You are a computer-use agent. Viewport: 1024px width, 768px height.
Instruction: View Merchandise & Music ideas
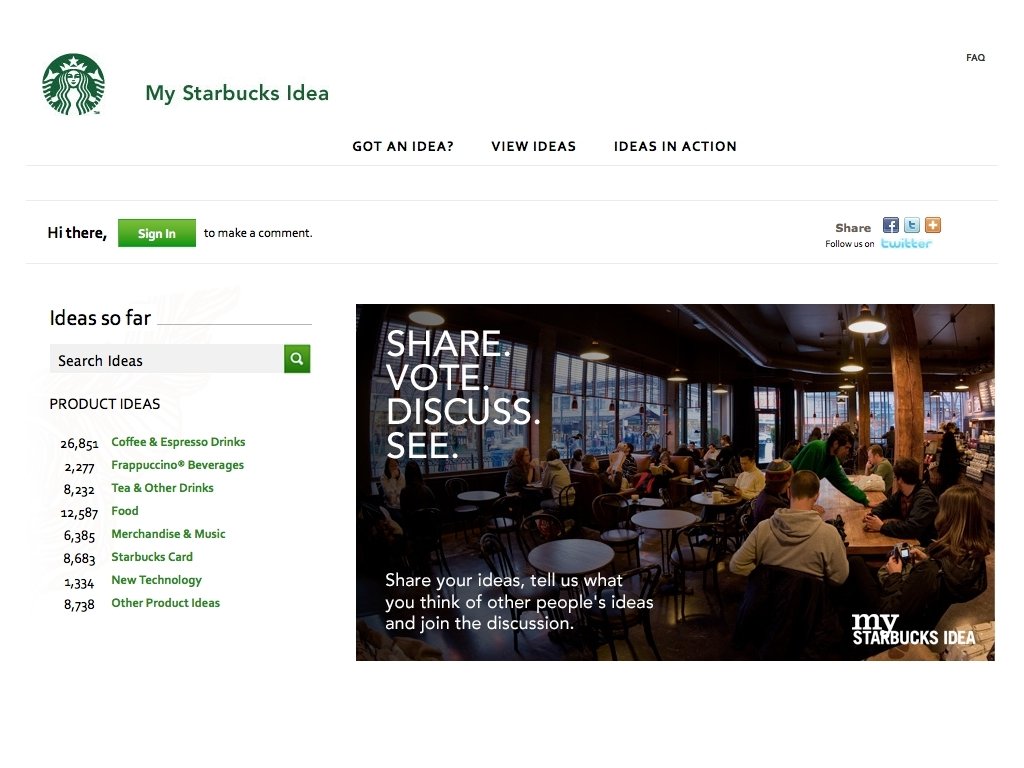point(168,534)
